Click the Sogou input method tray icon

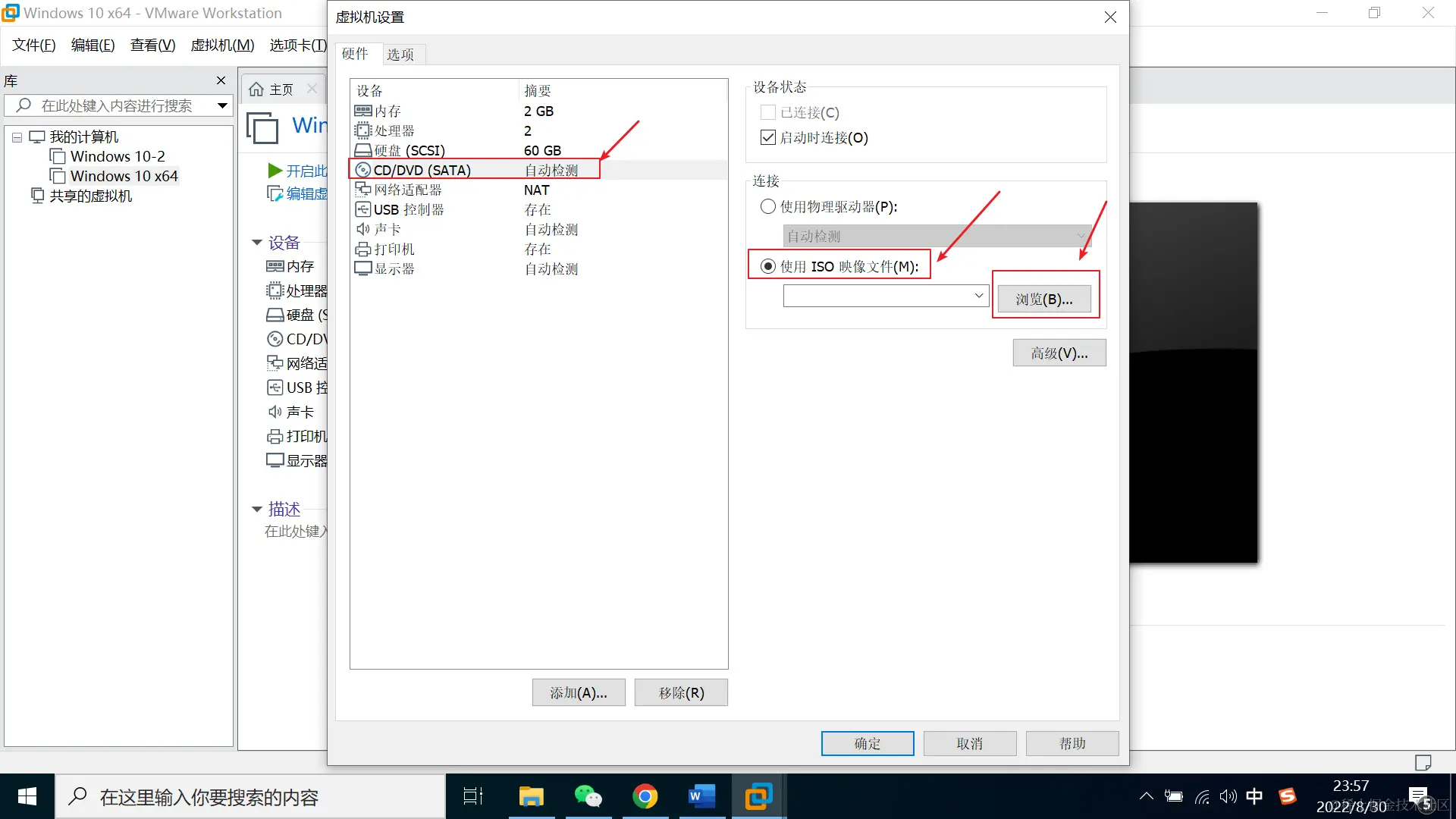point(1287,796)
